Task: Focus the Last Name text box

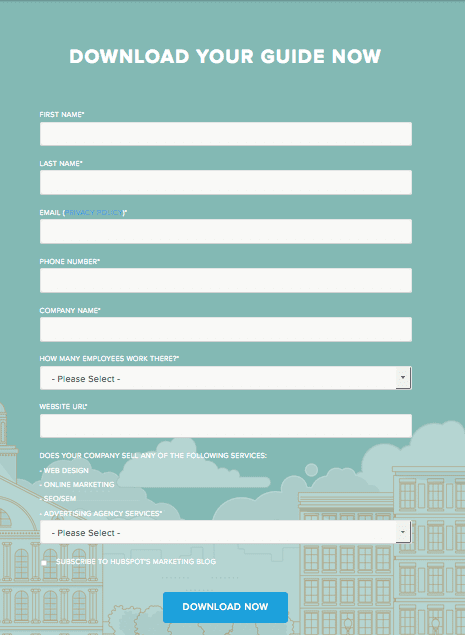Action: [226, 182]
